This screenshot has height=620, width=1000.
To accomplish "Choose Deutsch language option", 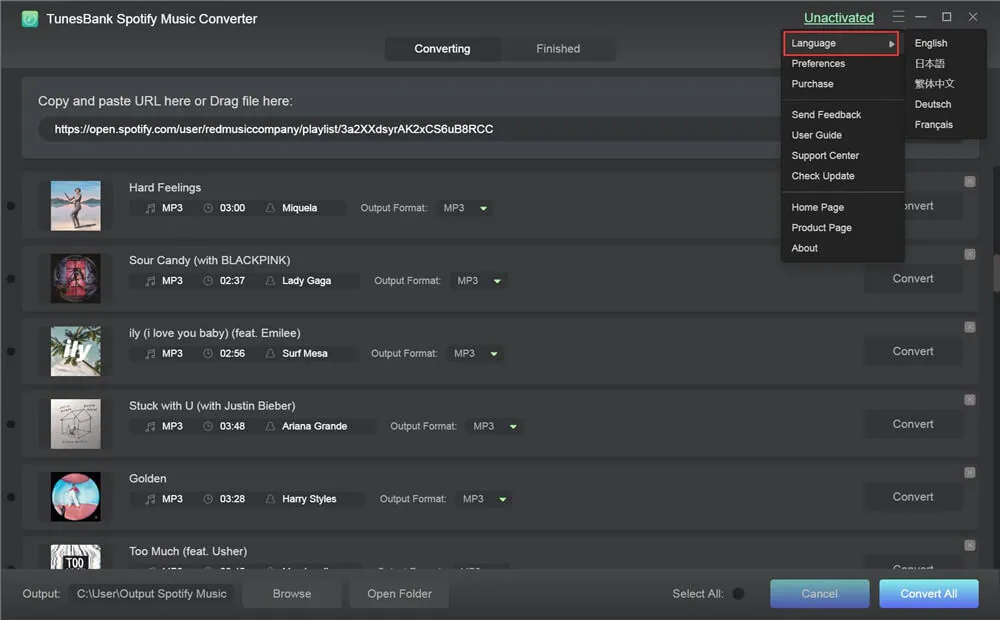I will [932, 105].
